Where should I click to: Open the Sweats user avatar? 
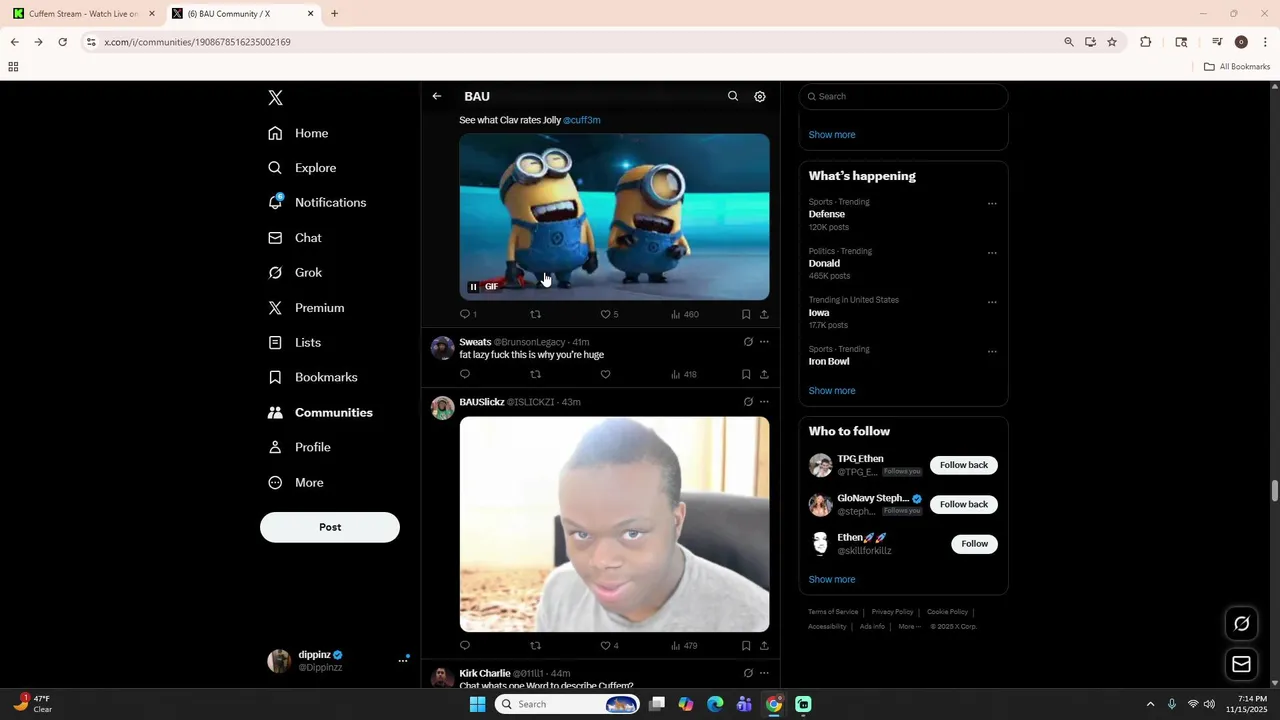442,348
